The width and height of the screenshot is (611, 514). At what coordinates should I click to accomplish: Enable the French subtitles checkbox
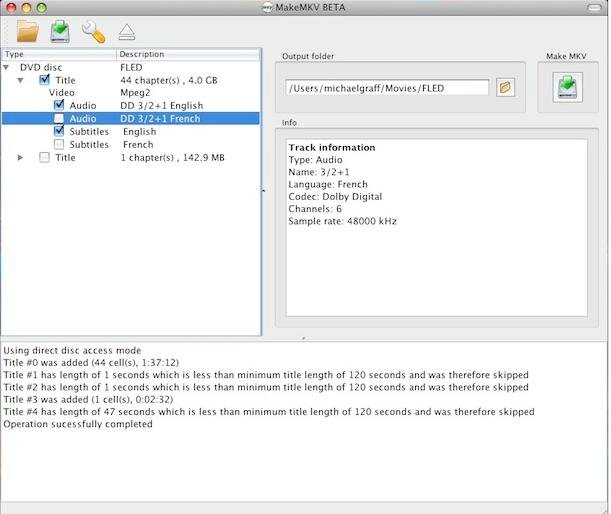[x=59, y=145]
